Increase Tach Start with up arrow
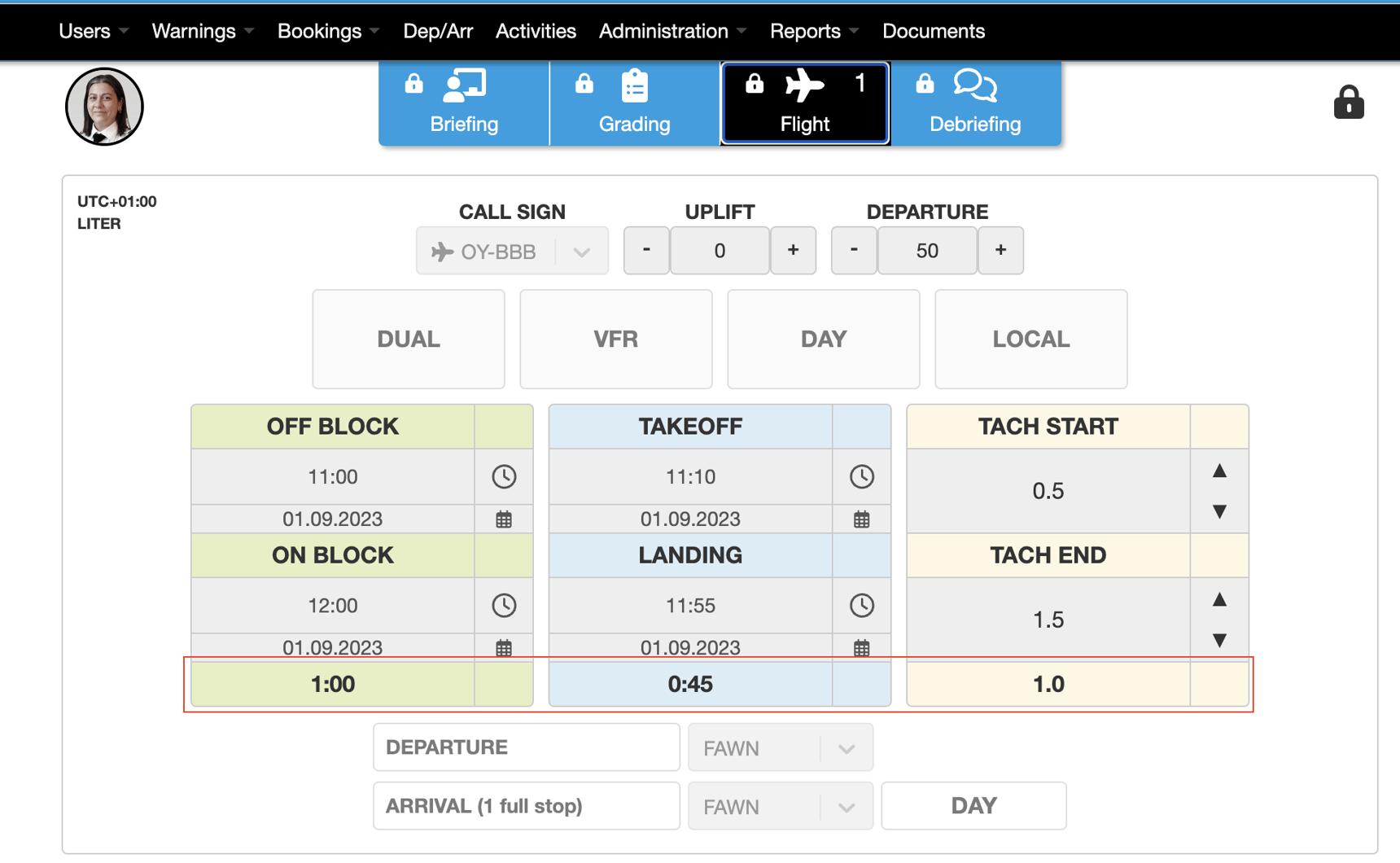 tap(1219, 471)
